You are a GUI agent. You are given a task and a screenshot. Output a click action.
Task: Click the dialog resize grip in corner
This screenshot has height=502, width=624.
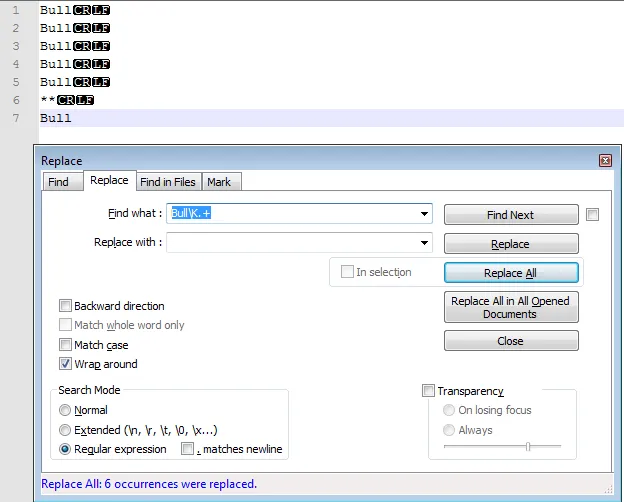pyautogui.click(x=608, y=490)
